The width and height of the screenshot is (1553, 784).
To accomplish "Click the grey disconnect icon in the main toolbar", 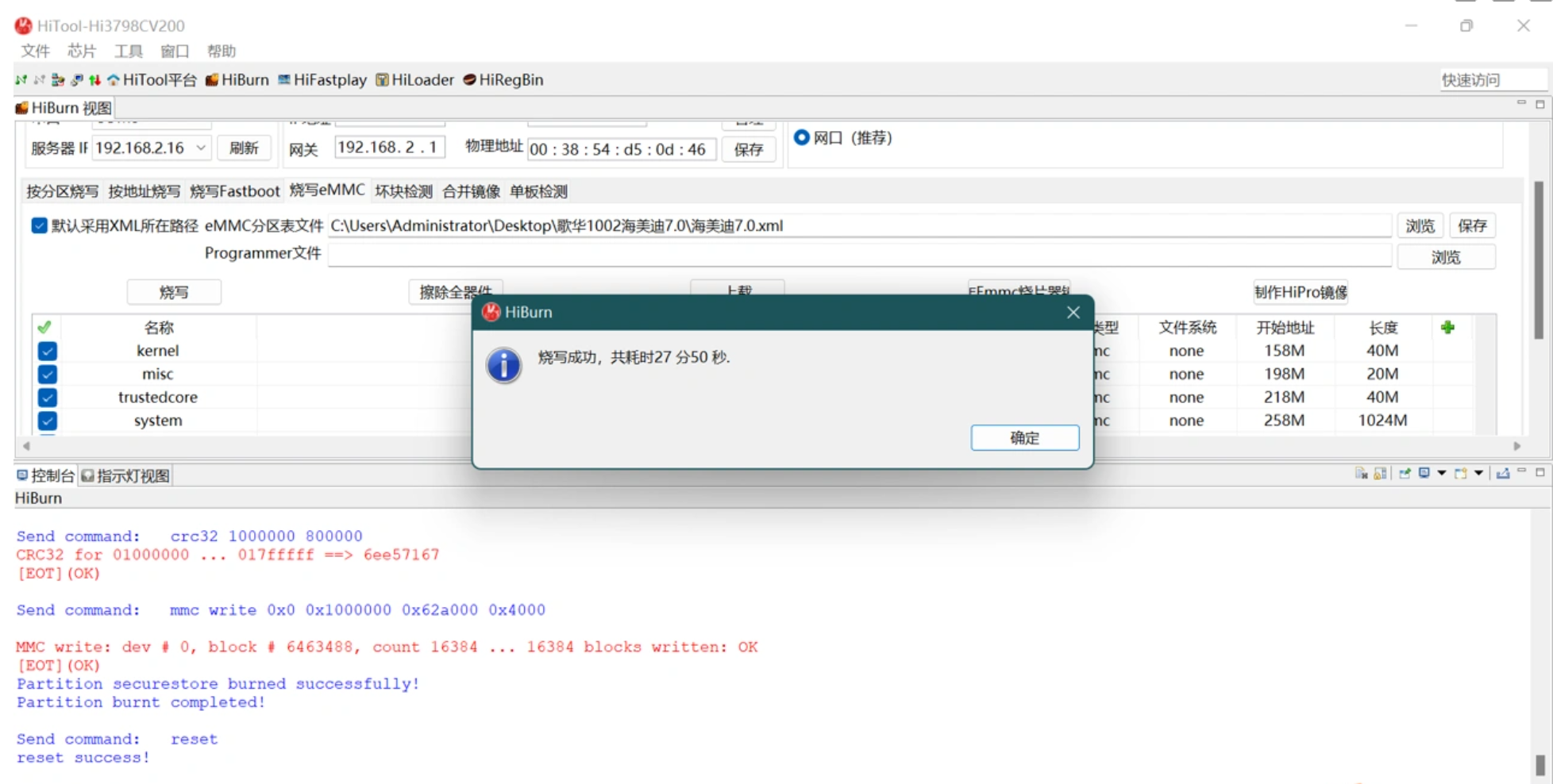I will 39,80.
